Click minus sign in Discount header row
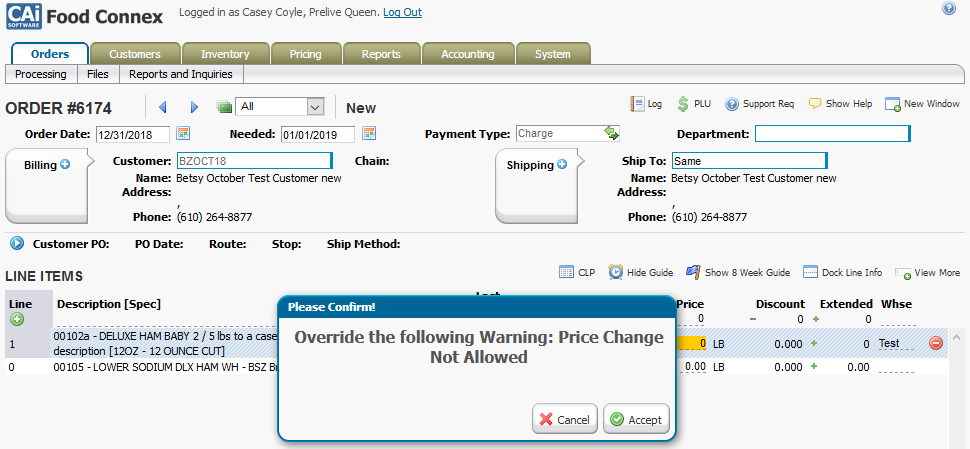Screen dimensions: 970x449 click(753, 319)
